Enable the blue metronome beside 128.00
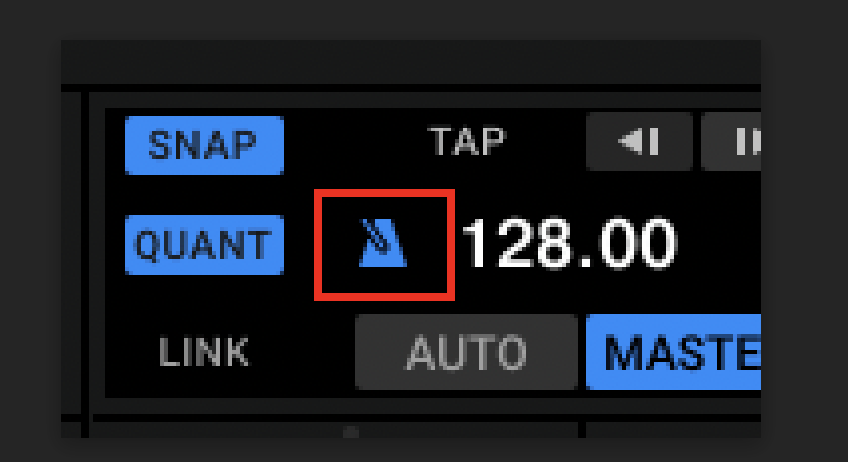Image resolution: width=848 pixels, height=462 pixels. tap(383, 243)
